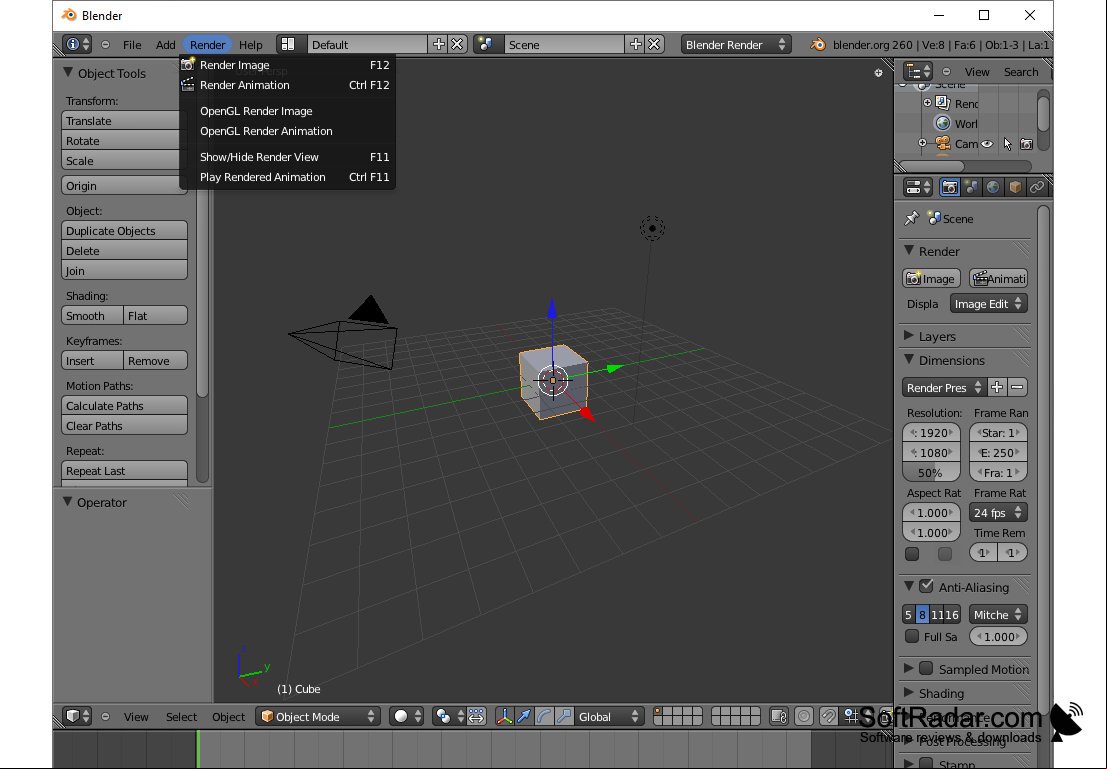Toggle Camera renderability in outliner
The image size is (1107, 769).
click(1027, 144)
